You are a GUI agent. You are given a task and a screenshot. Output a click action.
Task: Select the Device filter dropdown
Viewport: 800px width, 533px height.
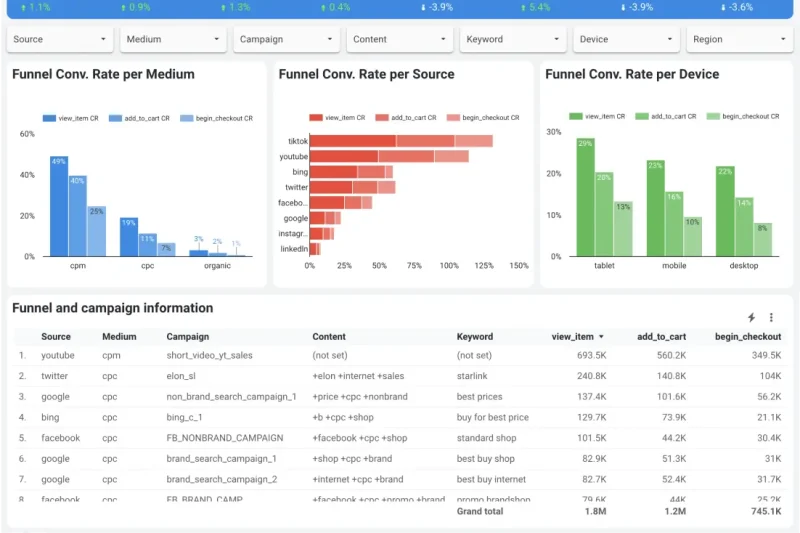tap(627, 40)
